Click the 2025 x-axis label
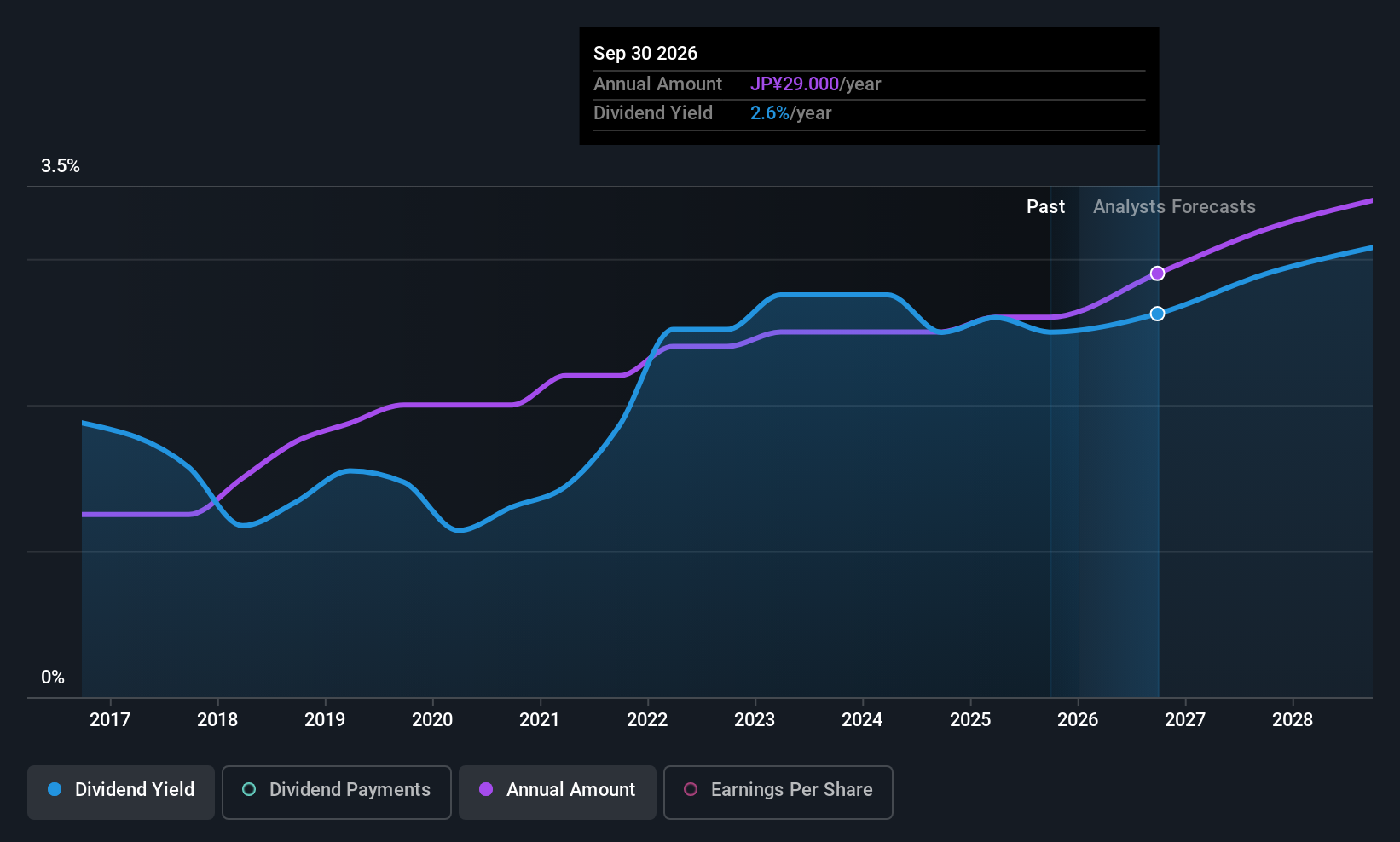The height and width of the screenshot is (842, 1400). pyautogui.click(x=970, y=719)
